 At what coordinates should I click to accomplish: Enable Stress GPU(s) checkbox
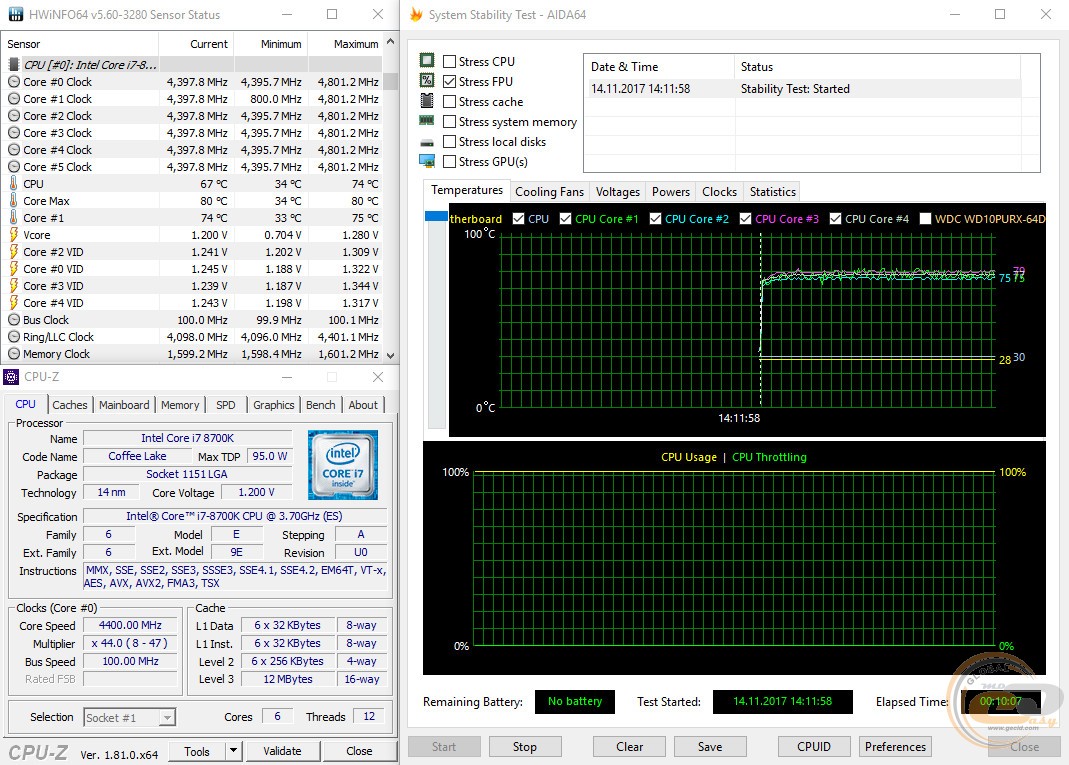tap(449, 162)
